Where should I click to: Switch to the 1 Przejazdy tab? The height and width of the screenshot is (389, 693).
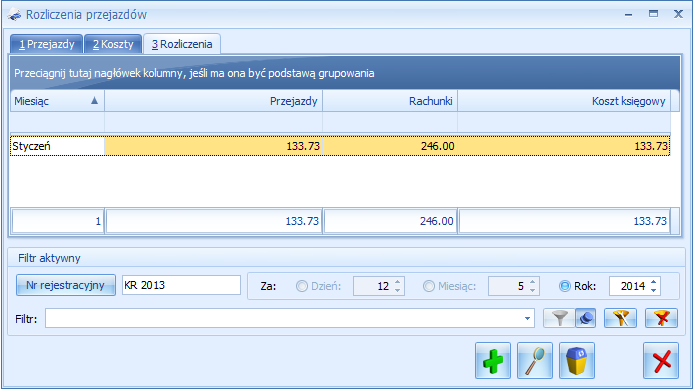[46, 44]
